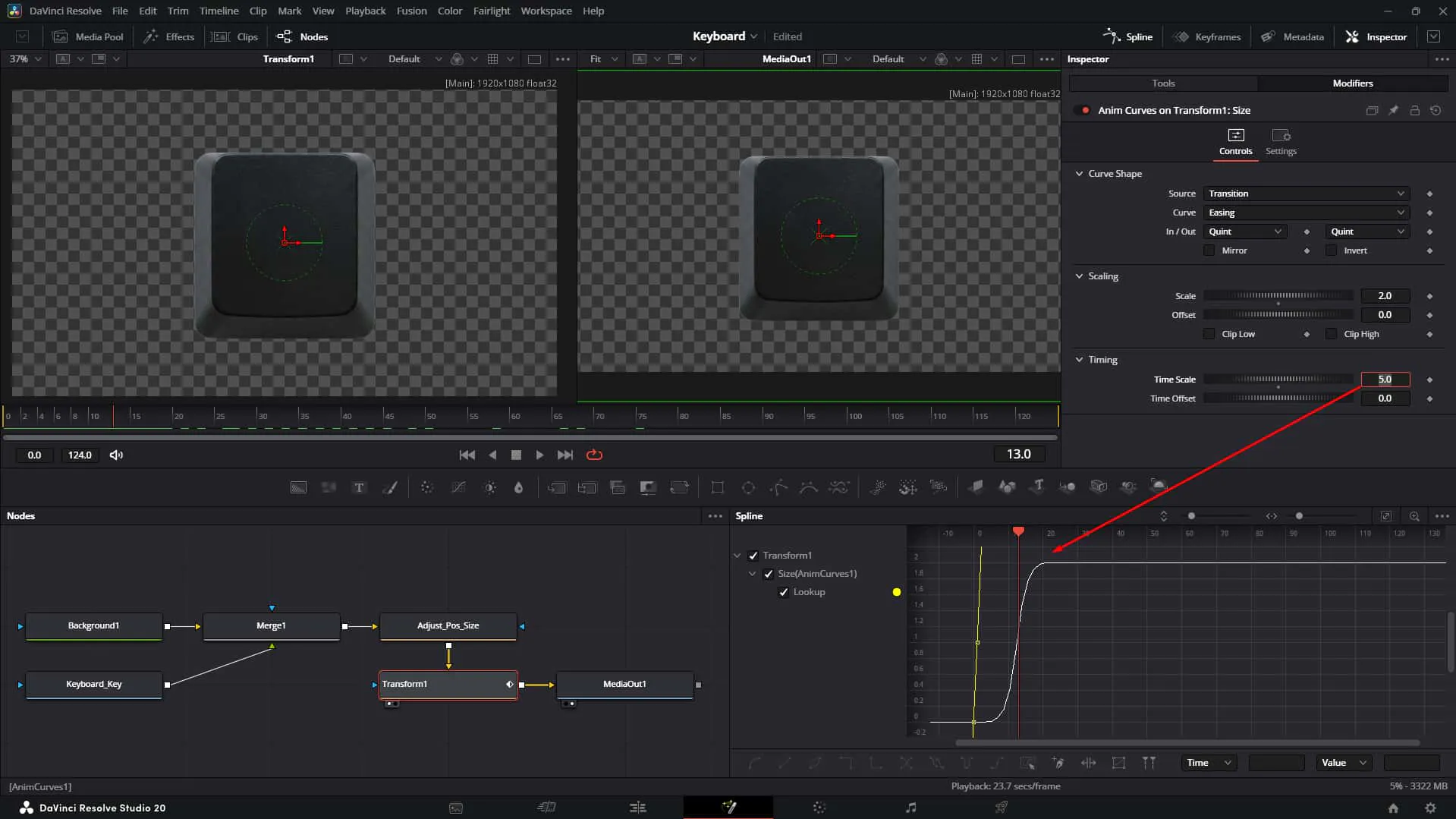Open the Edit page icon
Image resolution: width=1456 pixels, height=819 pixels.
point(638,808)
